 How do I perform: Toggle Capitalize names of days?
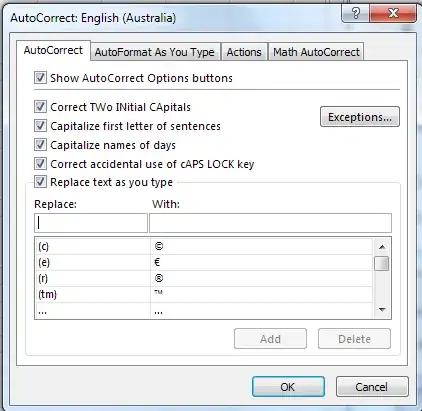pyautogui.click(x=40, y=145)
